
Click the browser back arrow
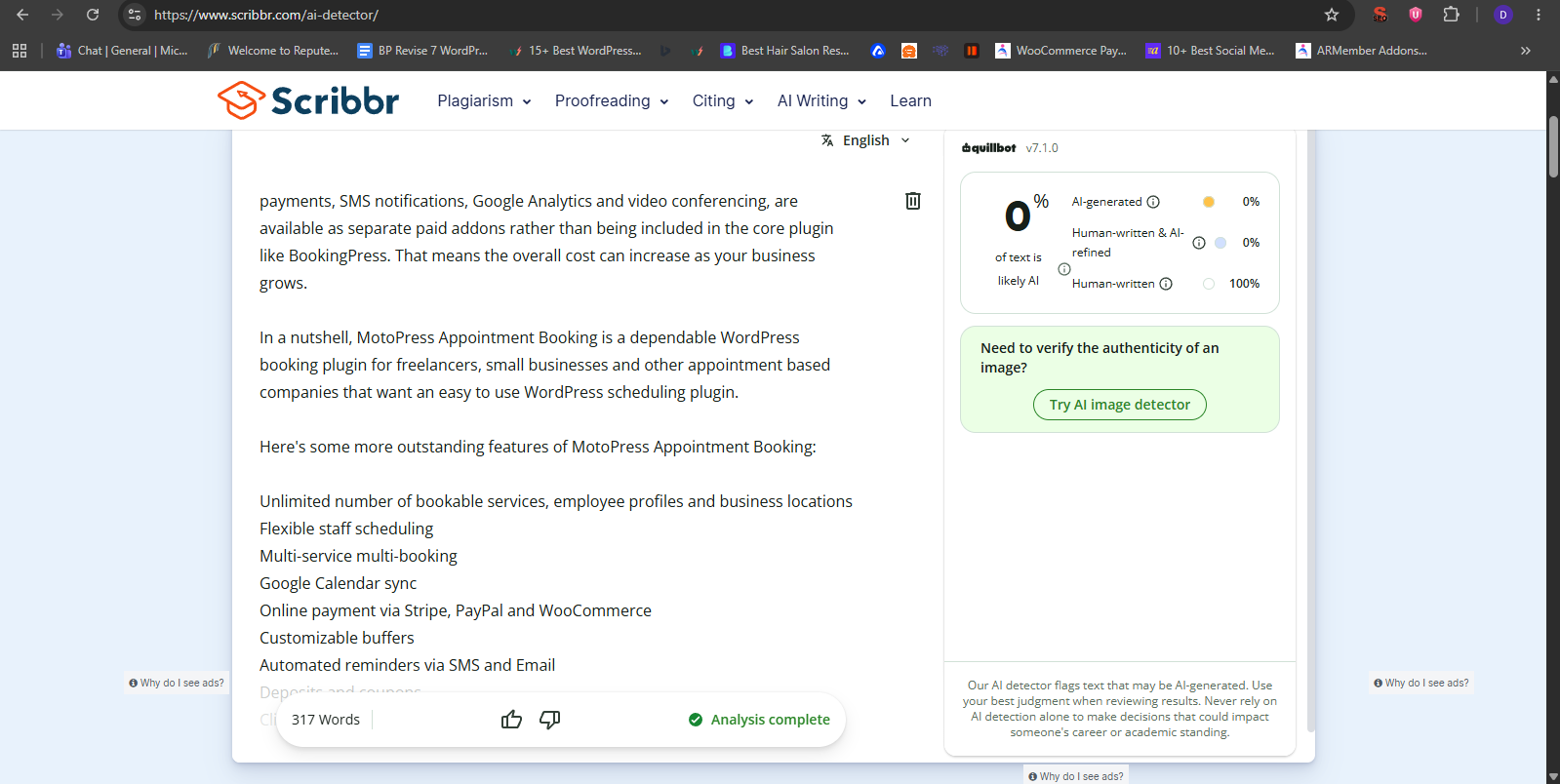[x=22, y=15]
